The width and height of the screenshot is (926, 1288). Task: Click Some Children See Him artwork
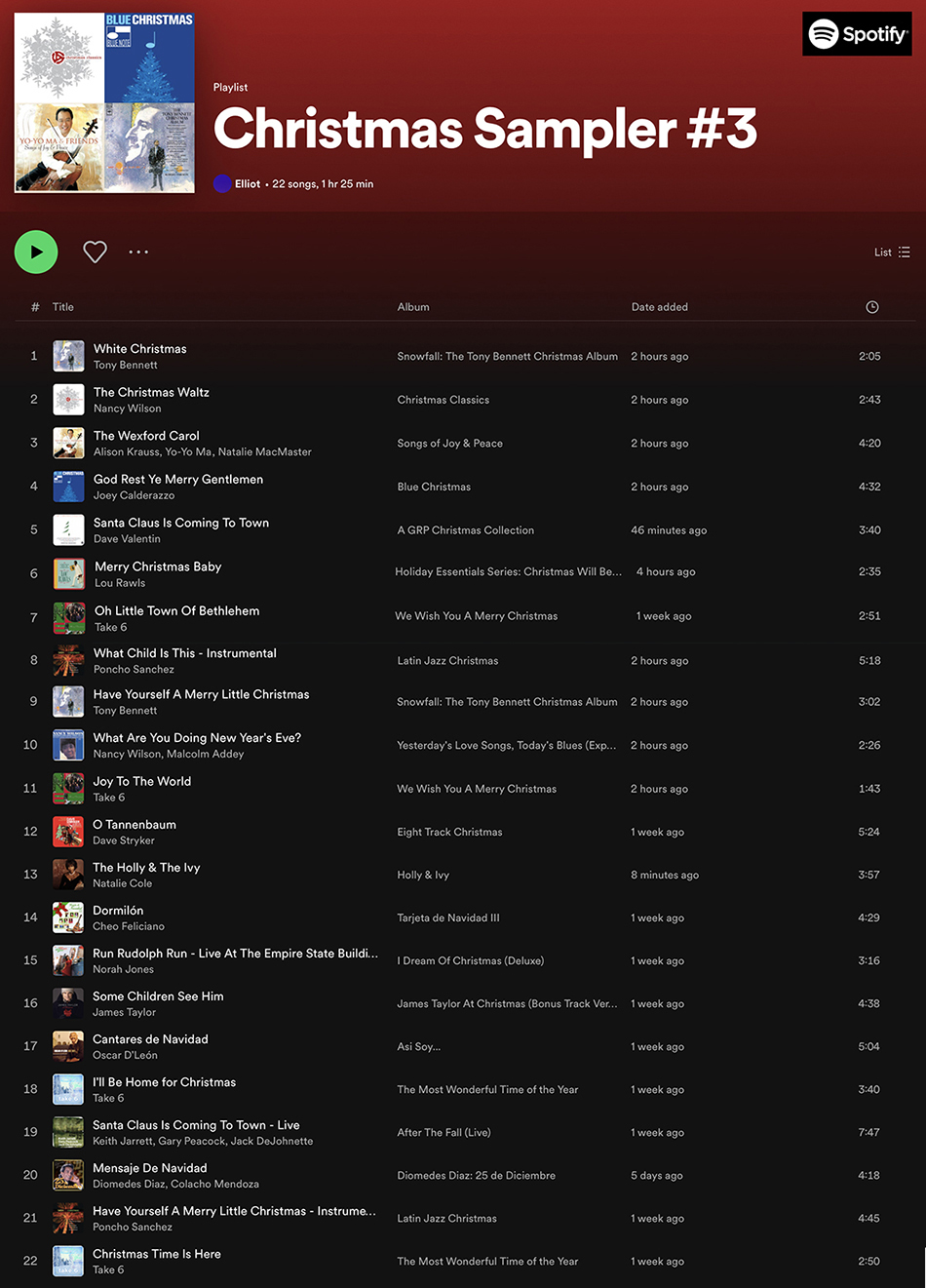coord(68,1003)
